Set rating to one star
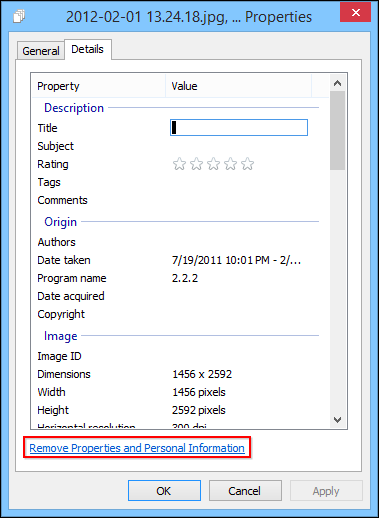 [179, 164]
